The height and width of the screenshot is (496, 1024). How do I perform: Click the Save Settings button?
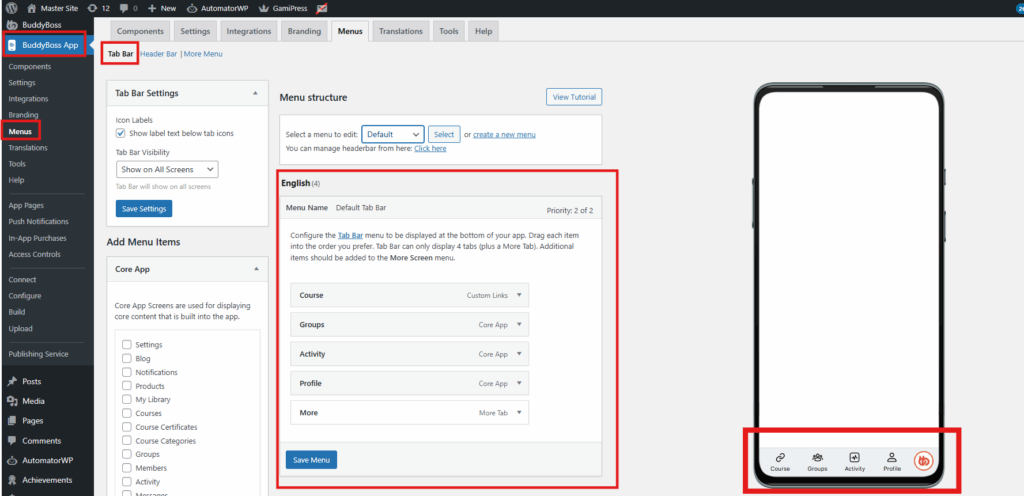point(144,209)
